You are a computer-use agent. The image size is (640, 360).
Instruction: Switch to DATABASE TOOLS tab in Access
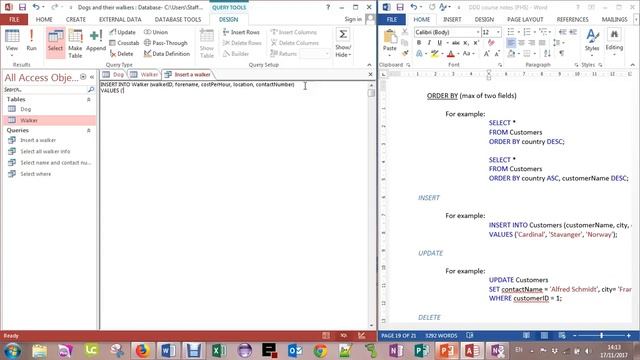pos(178,19)
